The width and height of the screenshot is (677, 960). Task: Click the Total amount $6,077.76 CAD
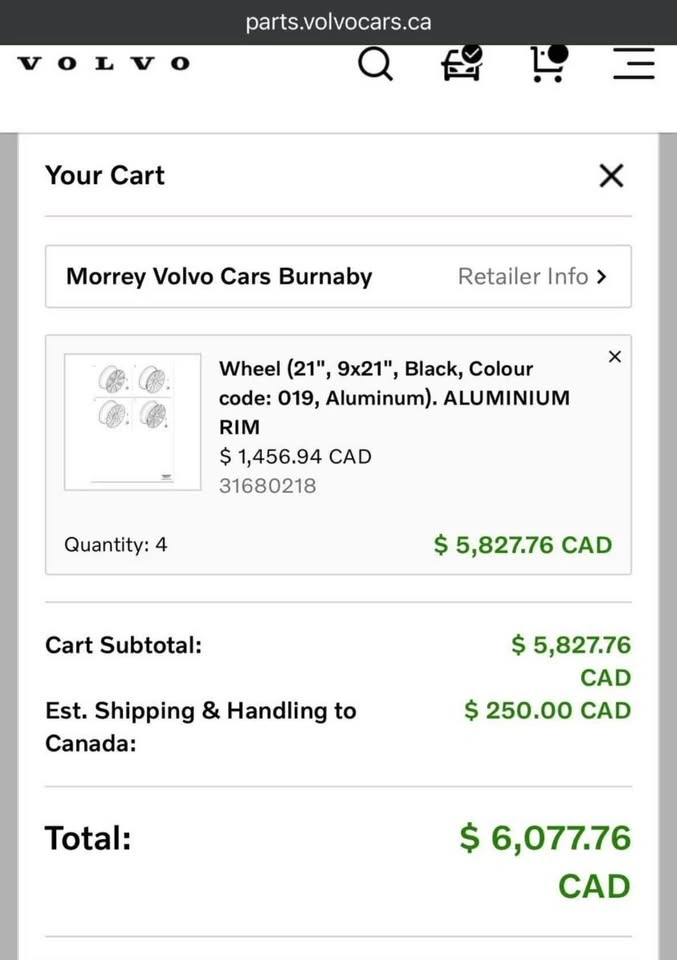click(x=545, y=838)
